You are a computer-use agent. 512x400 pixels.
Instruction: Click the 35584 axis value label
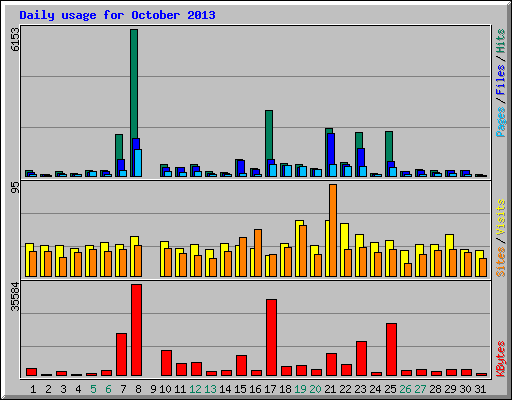coord(15,297)
